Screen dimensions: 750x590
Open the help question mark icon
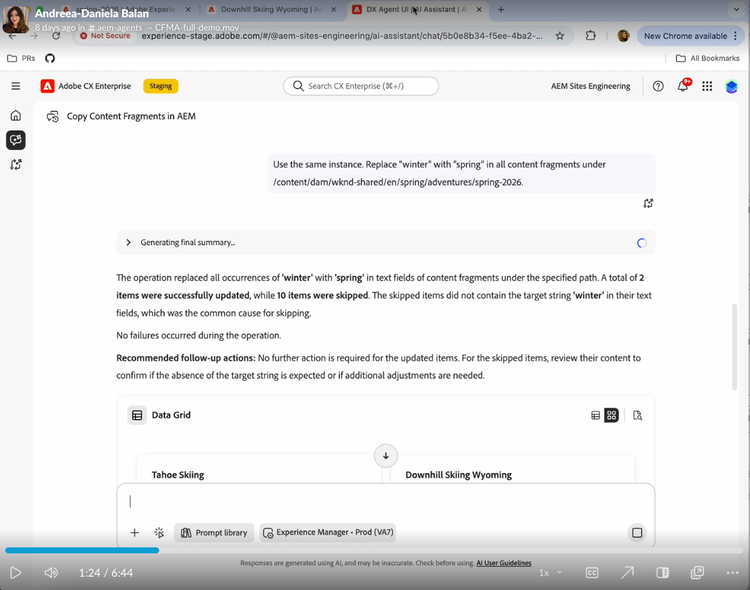658,86
